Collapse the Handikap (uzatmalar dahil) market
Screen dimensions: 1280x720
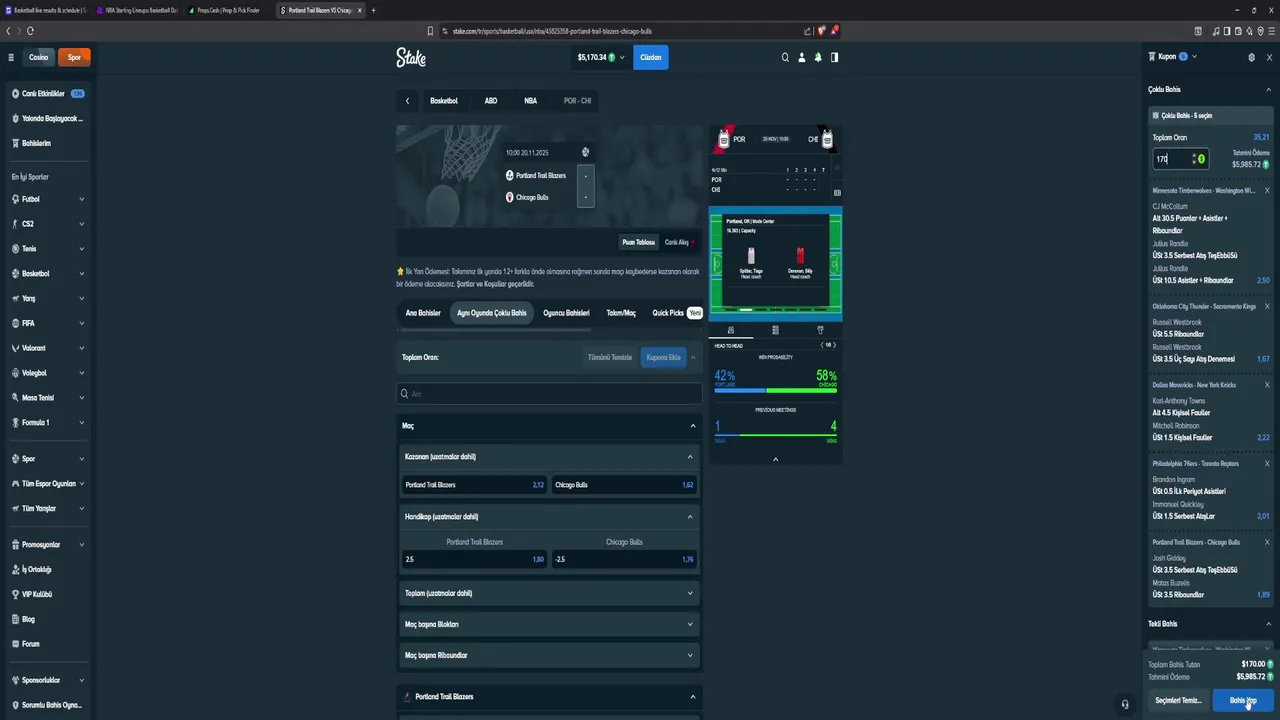coord(549,517)
